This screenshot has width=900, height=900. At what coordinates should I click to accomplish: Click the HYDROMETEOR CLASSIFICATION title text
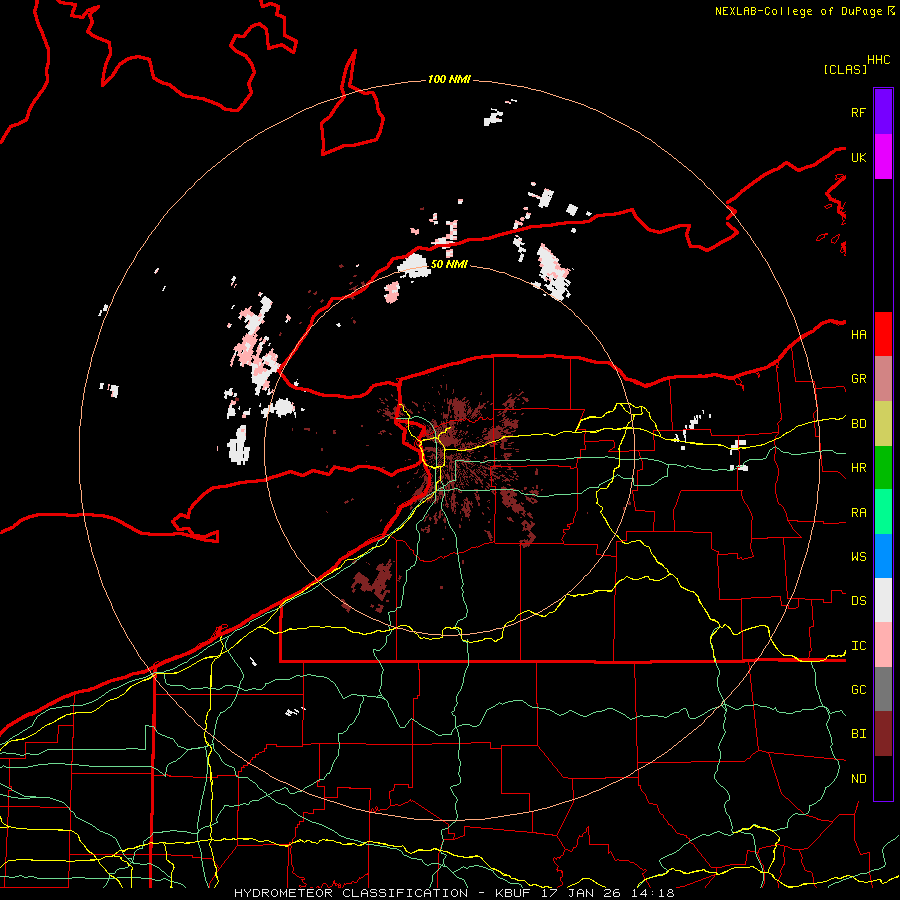pyautogui.click(x=351, y=893)
